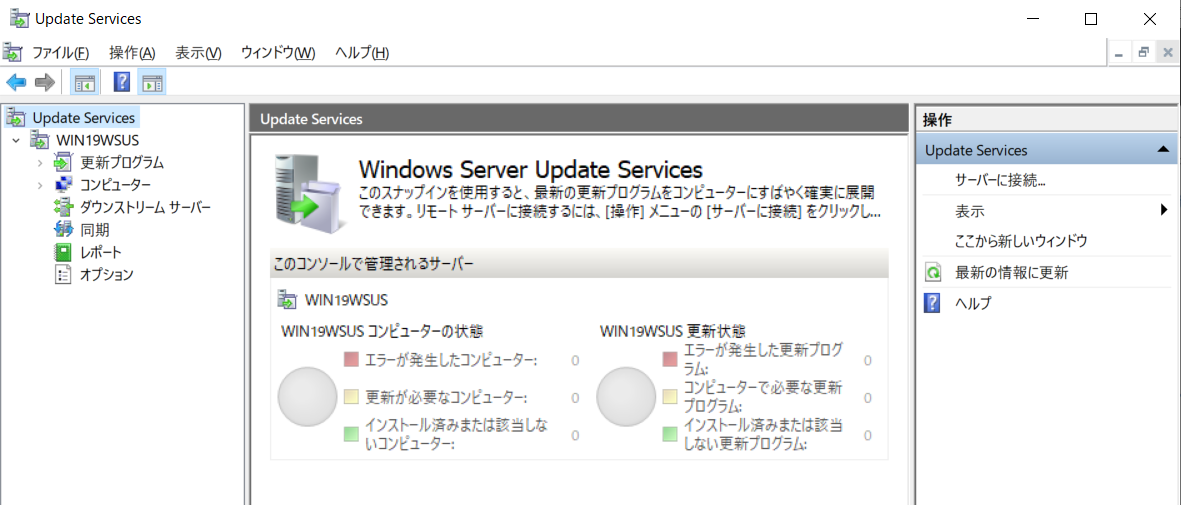
Task: Click the green 該当しない更新プログラム swatch
Action: 670,434
